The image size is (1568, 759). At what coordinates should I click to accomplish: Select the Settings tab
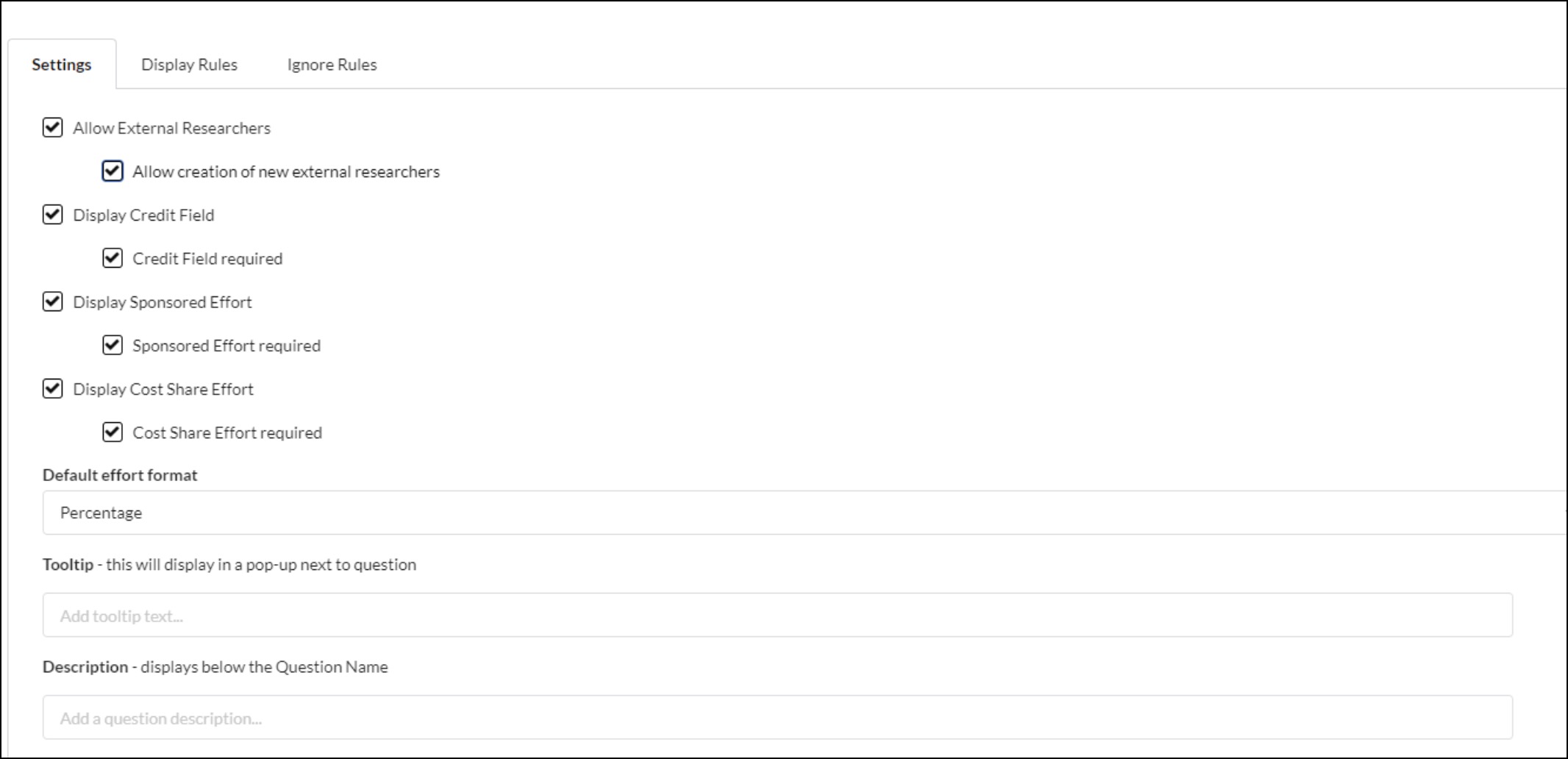[62, 65]
